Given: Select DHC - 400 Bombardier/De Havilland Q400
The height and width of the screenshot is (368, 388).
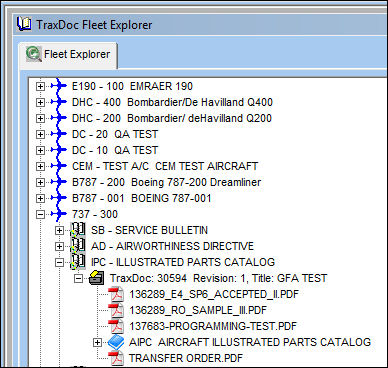Looking at the screenshot, I should (x=172, y=102).
